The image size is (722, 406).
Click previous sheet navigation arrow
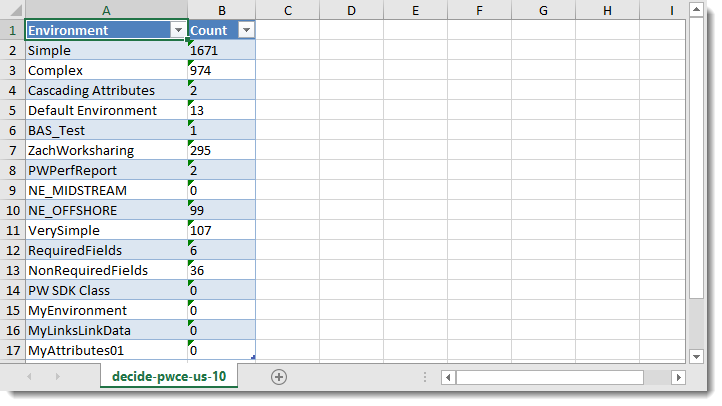click(28, 377)
